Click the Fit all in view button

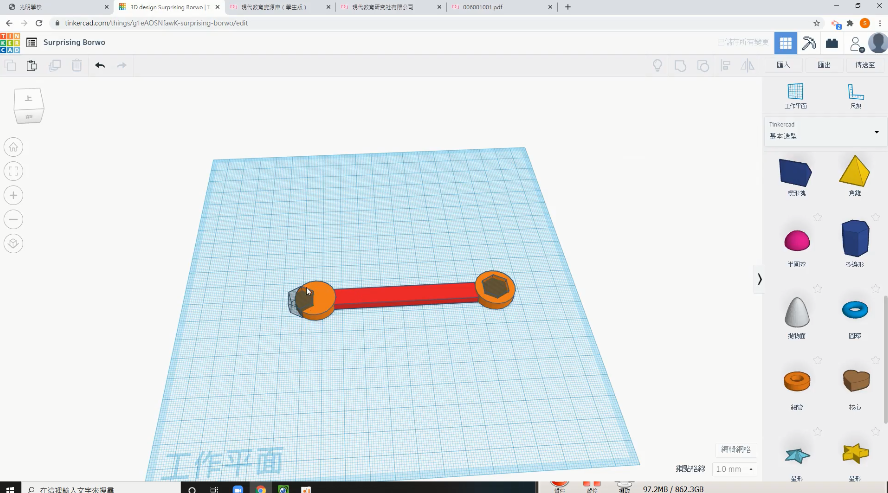[14, 172]
